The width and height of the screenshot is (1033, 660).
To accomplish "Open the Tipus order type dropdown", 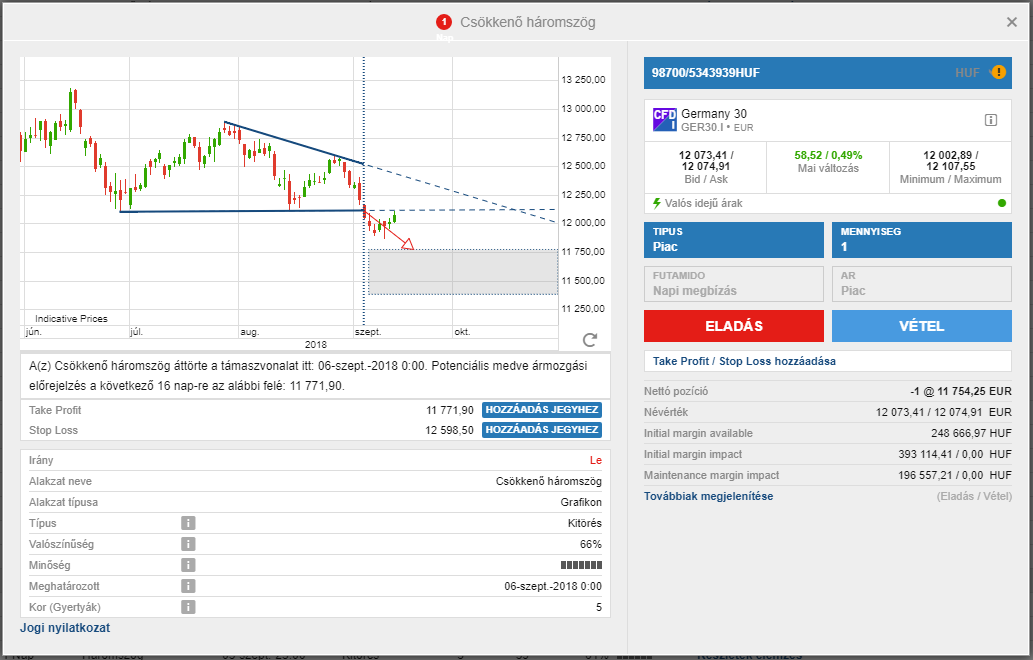I will (x=733, y=239).
